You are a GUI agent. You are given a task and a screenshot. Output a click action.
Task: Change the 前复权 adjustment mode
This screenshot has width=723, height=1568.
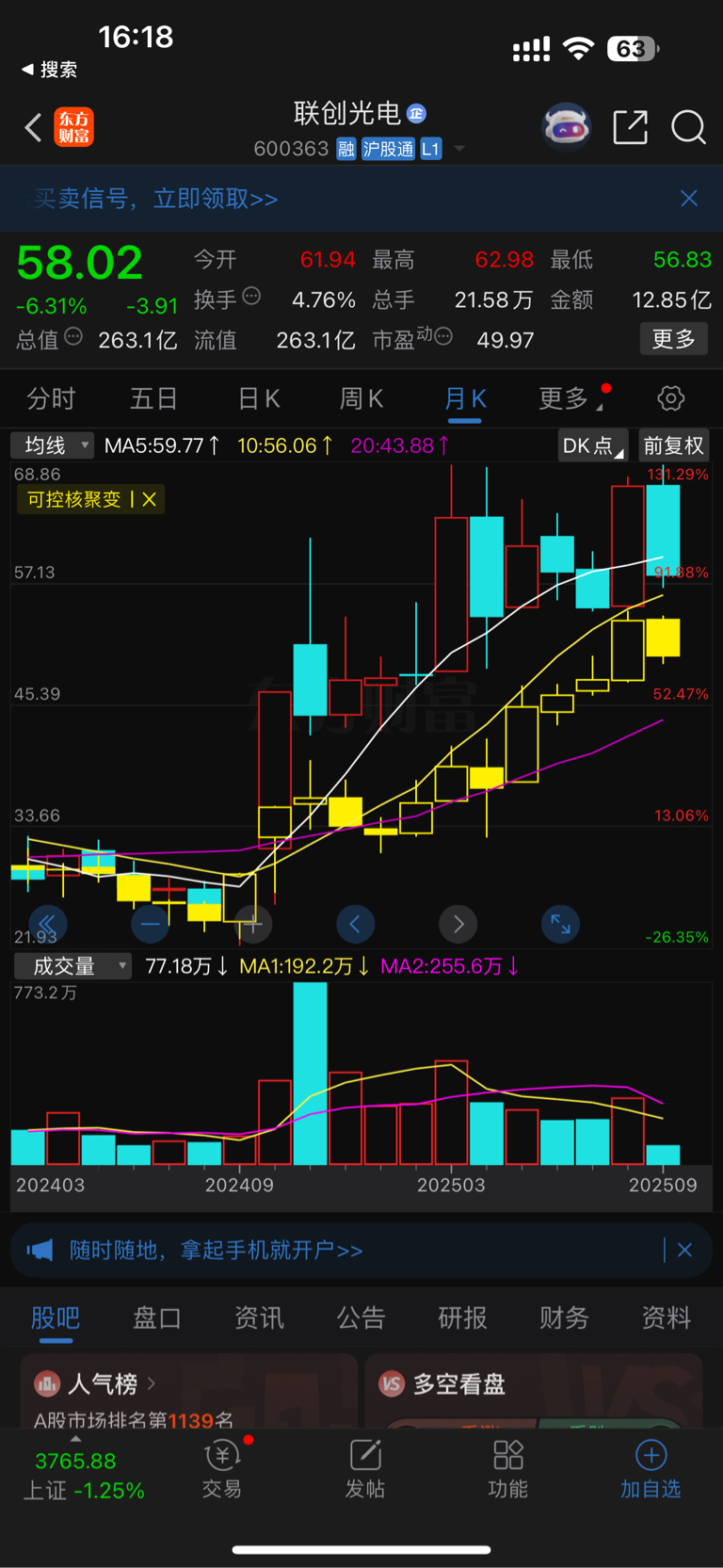(x=673, y=445)
